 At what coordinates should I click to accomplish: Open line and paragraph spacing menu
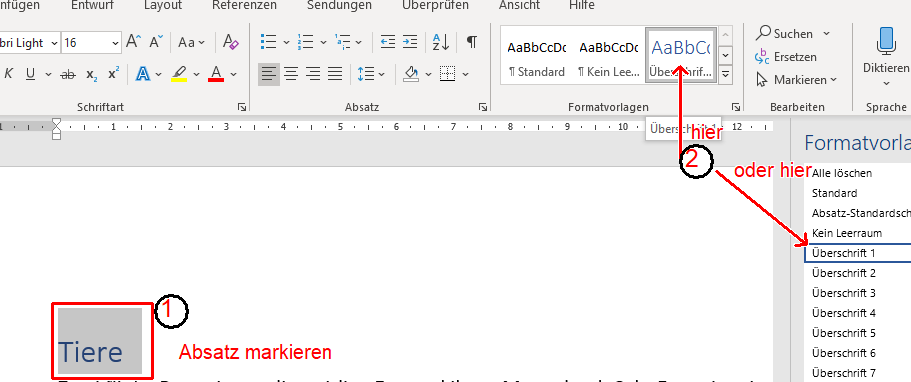click(371, 74)
